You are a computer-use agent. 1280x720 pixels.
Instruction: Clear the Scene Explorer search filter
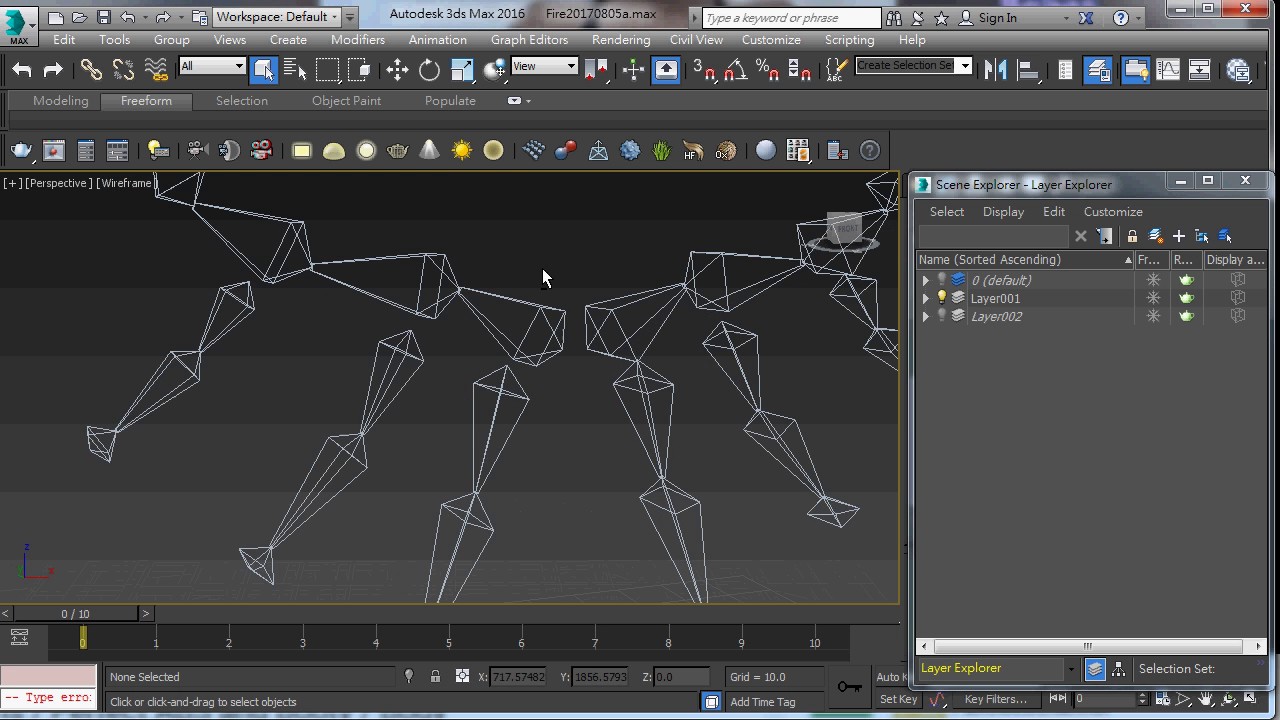[x=1081, y=236]
